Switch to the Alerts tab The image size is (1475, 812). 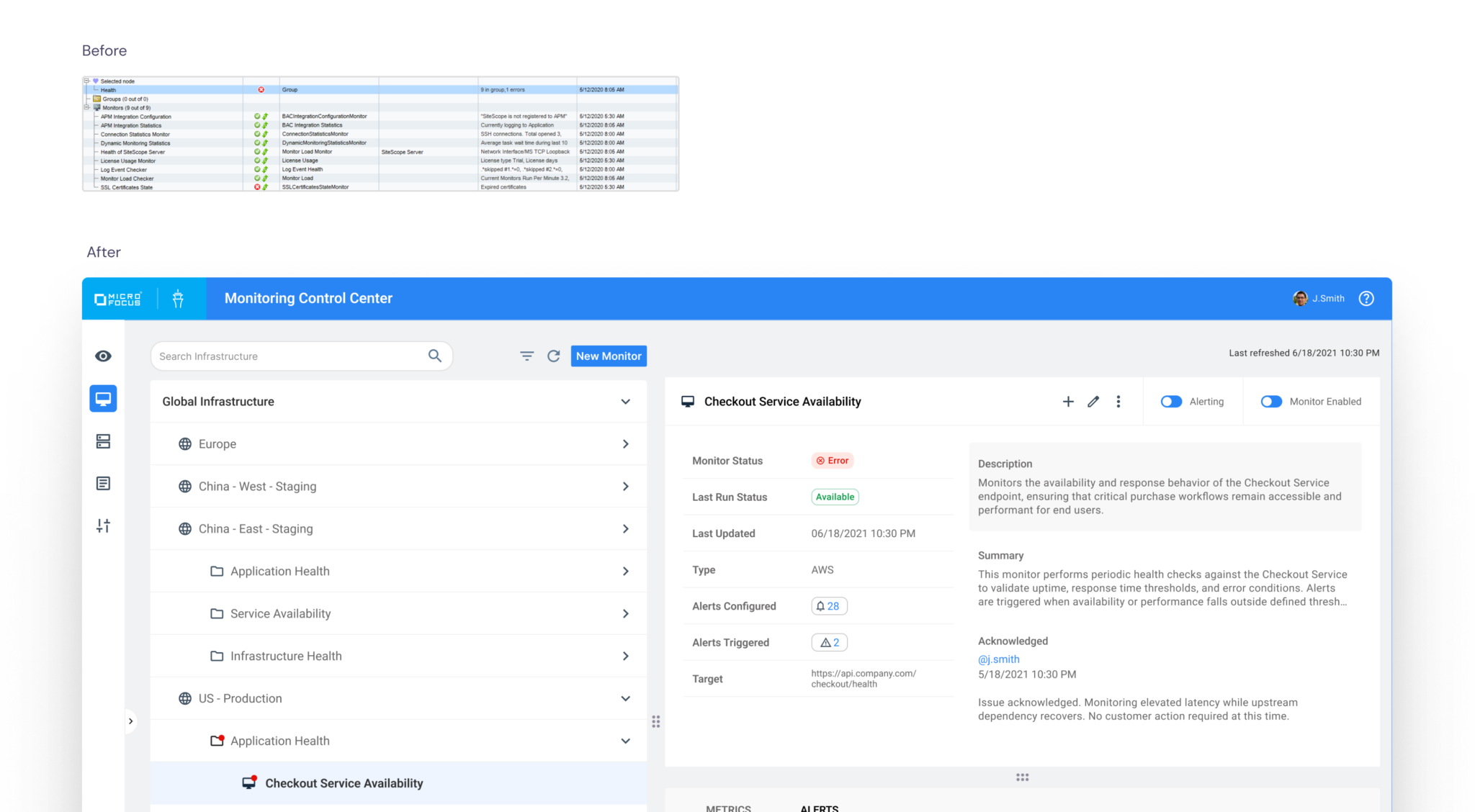click(x=819, y=808)
